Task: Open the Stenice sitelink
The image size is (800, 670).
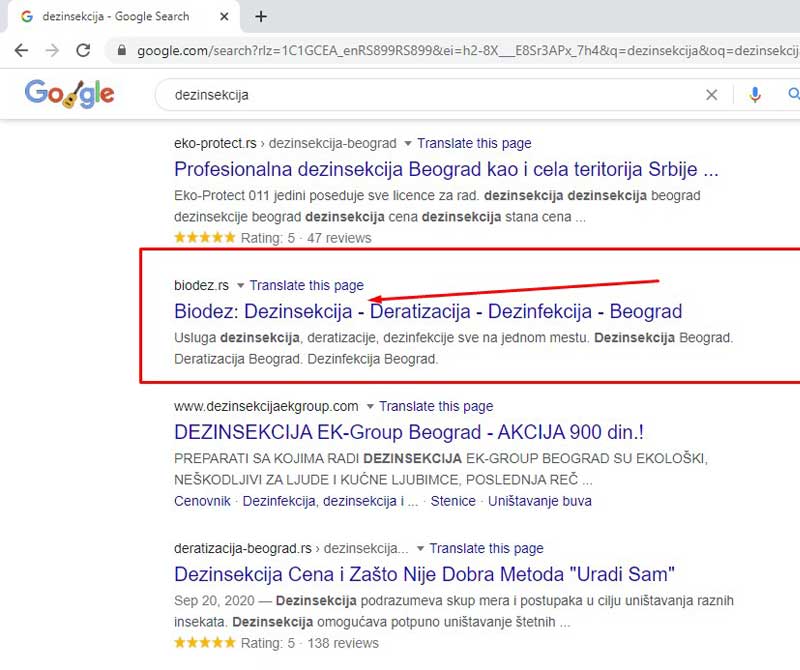Action: [453, 501]
